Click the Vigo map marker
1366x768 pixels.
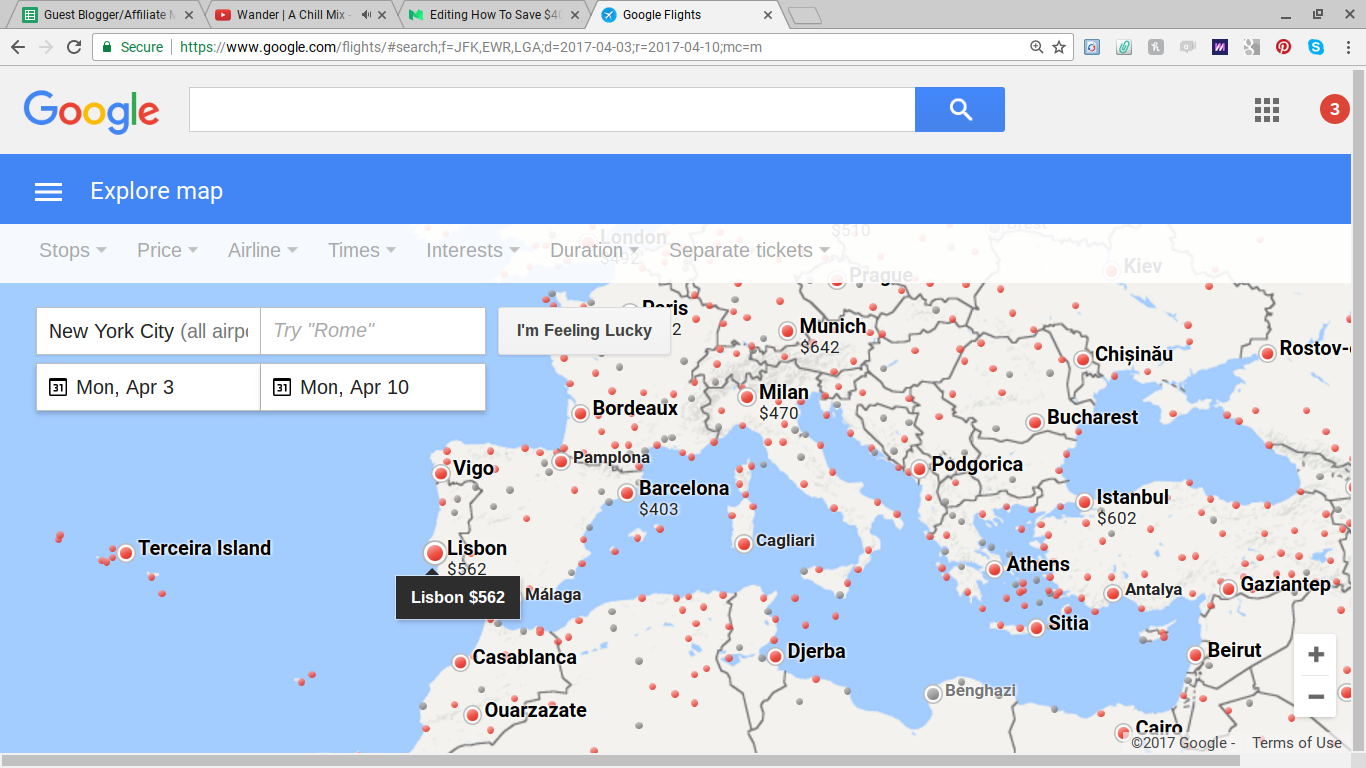point(440,473)
